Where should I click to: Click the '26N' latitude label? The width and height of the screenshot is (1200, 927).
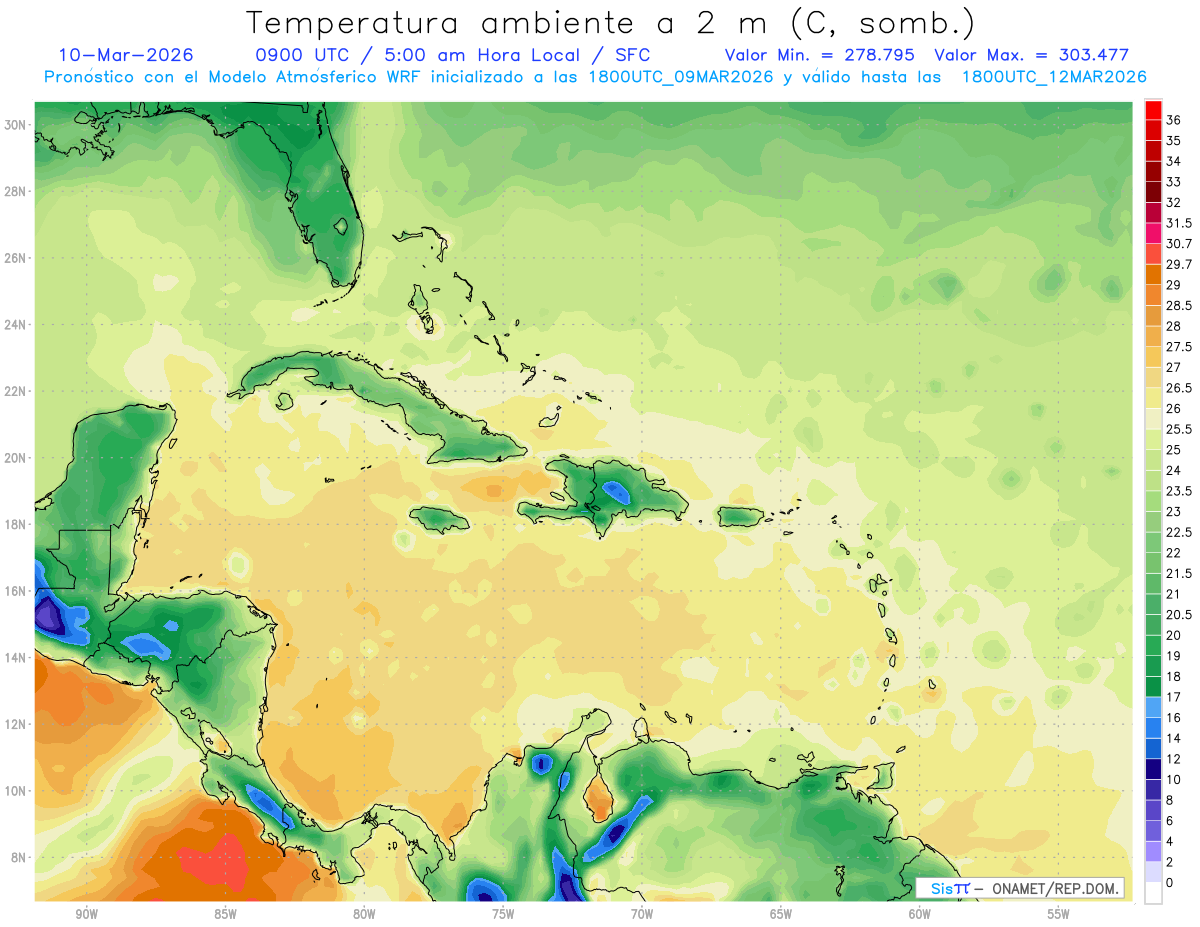coord(16,258)
